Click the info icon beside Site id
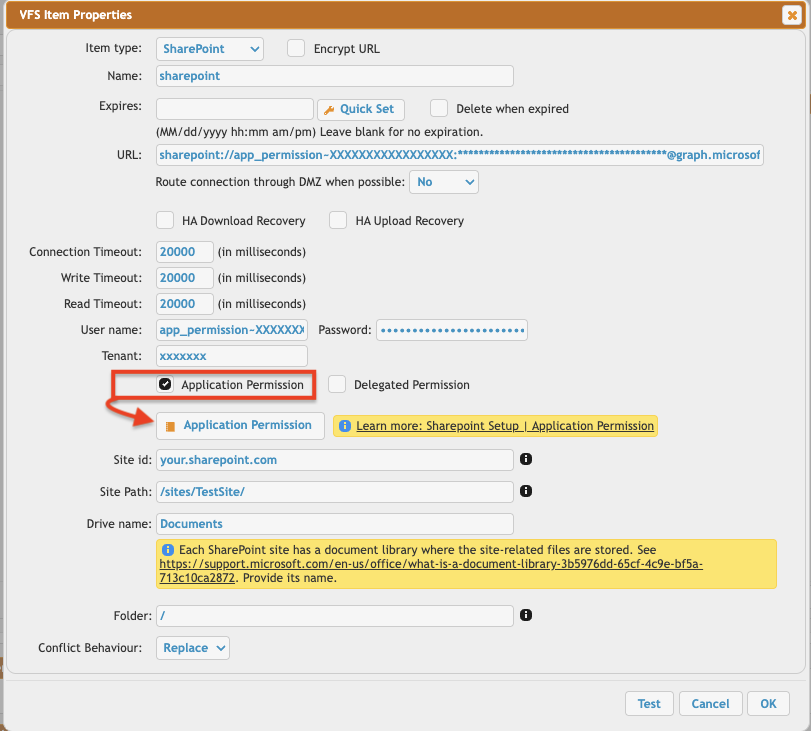The image size is (811, 731). tap(525, 459)
